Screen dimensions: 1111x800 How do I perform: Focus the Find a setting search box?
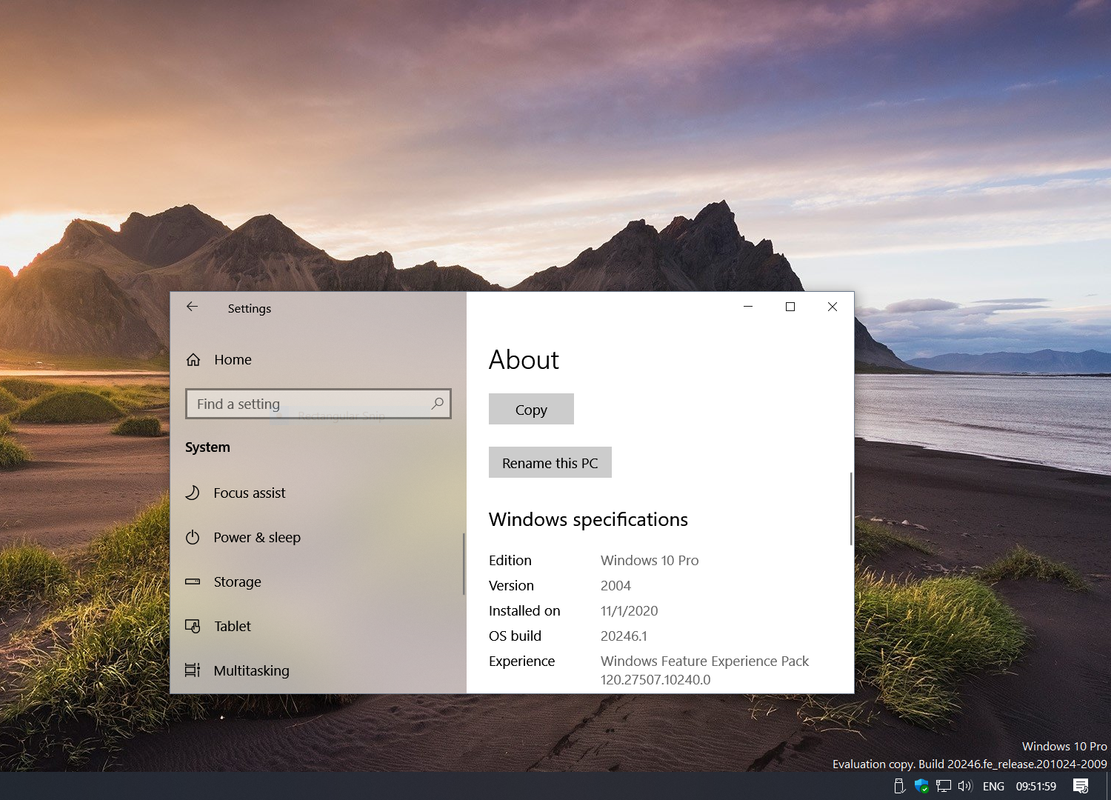[318, 404]
